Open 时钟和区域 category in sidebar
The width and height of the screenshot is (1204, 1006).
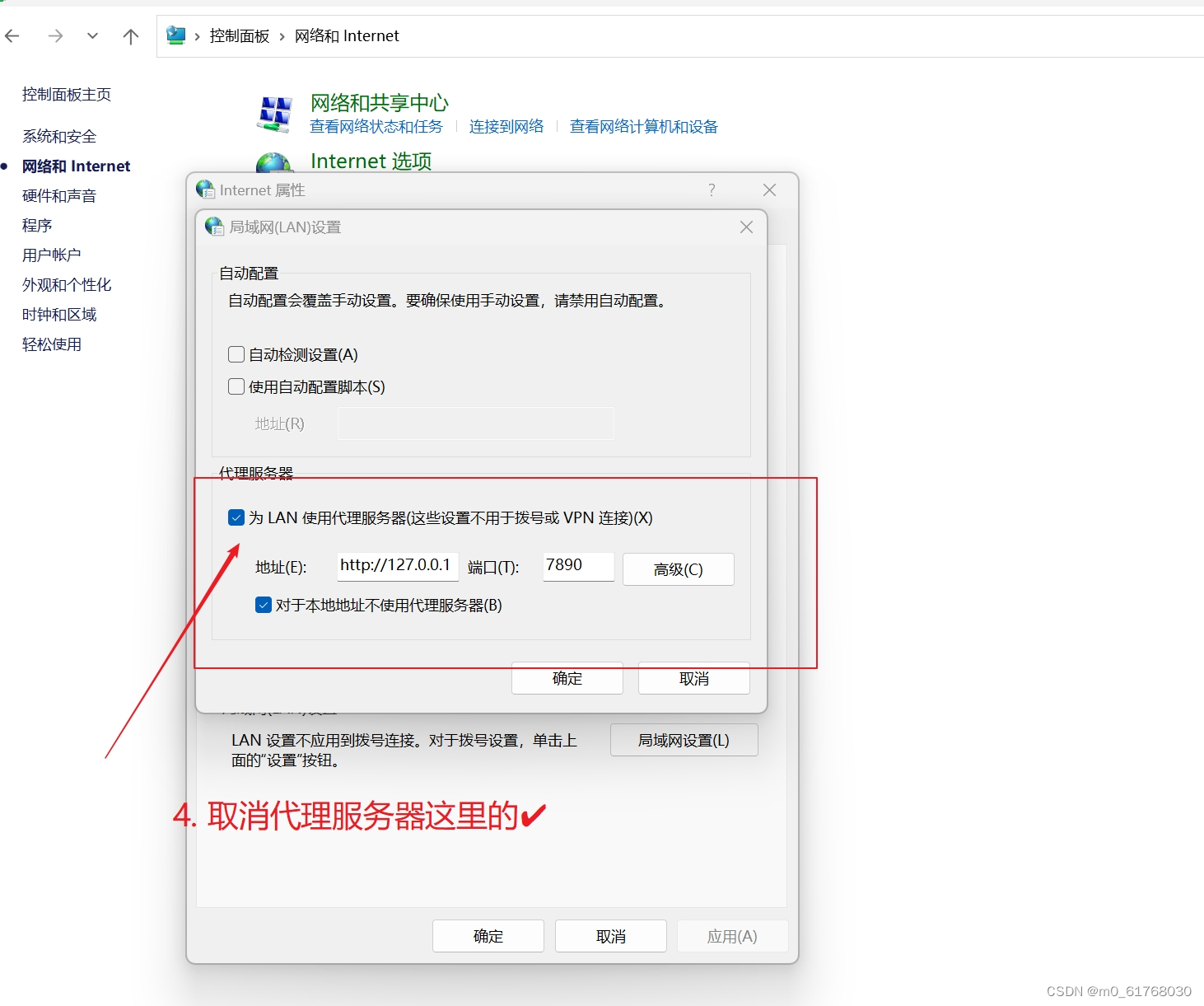click(x=59, y=314)
